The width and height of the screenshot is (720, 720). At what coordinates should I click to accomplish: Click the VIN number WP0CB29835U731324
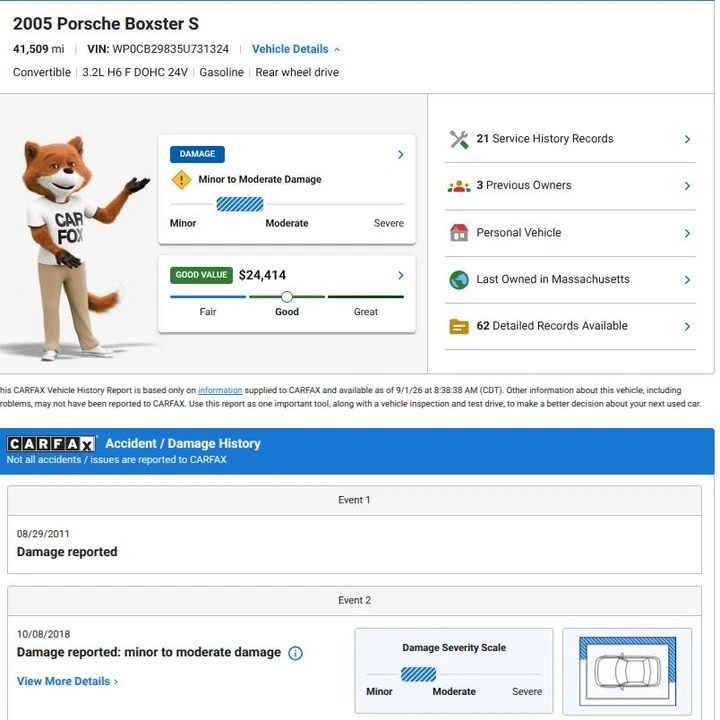pos(170,49)
